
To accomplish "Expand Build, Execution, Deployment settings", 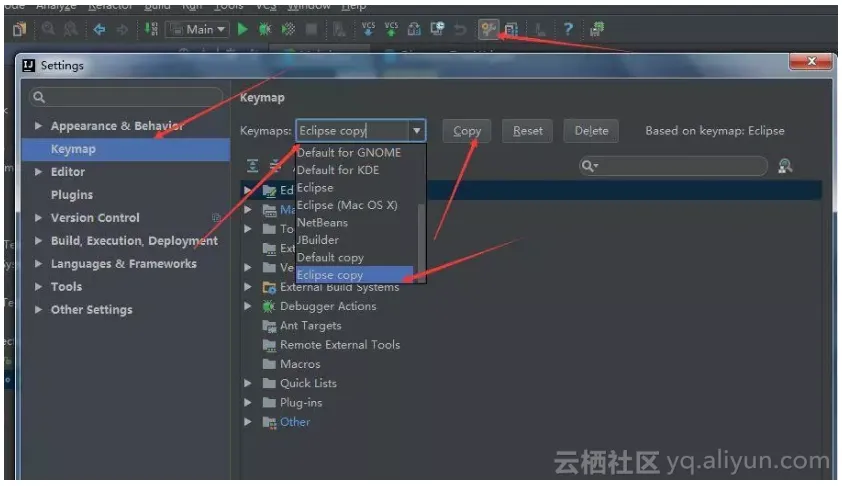I will [39, 241].
